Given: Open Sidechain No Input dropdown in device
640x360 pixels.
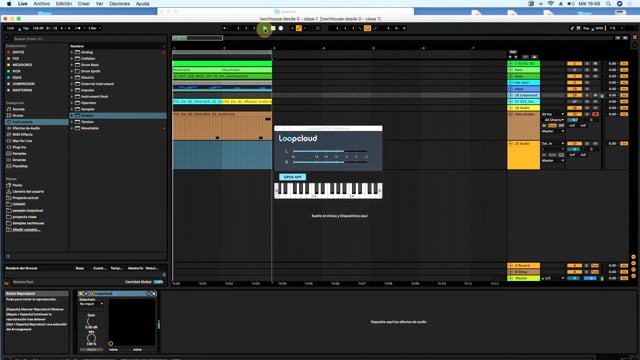Looking at the screenshot, I should pos(91,304).
